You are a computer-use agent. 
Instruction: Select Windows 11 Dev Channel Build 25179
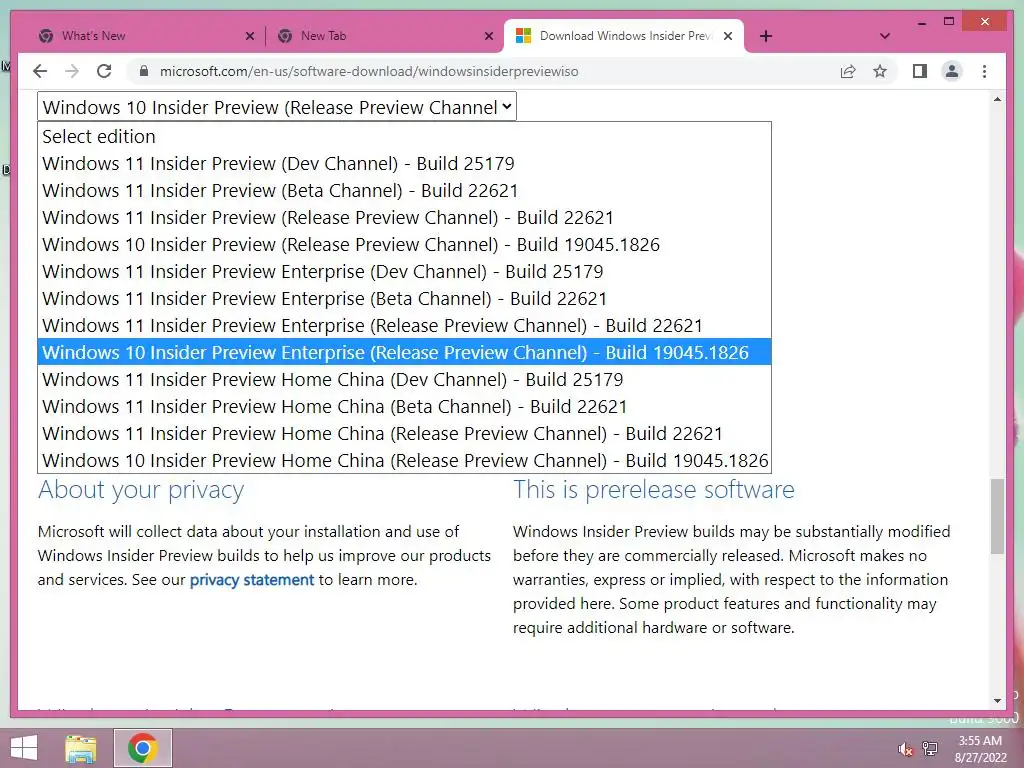click(x=404, y=163)
